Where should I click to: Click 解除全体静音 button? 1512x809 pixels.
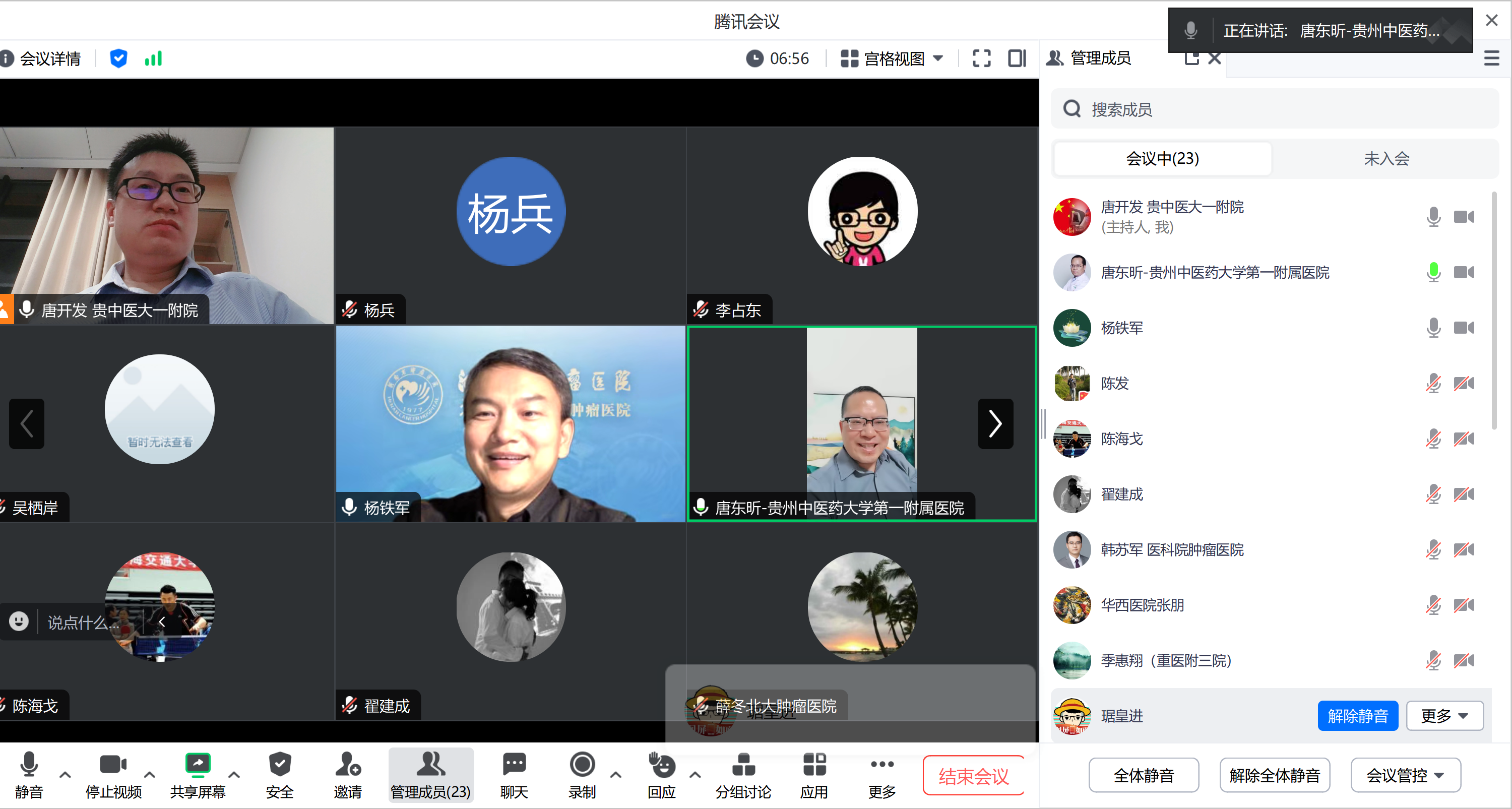click(x=1274, y=776)
